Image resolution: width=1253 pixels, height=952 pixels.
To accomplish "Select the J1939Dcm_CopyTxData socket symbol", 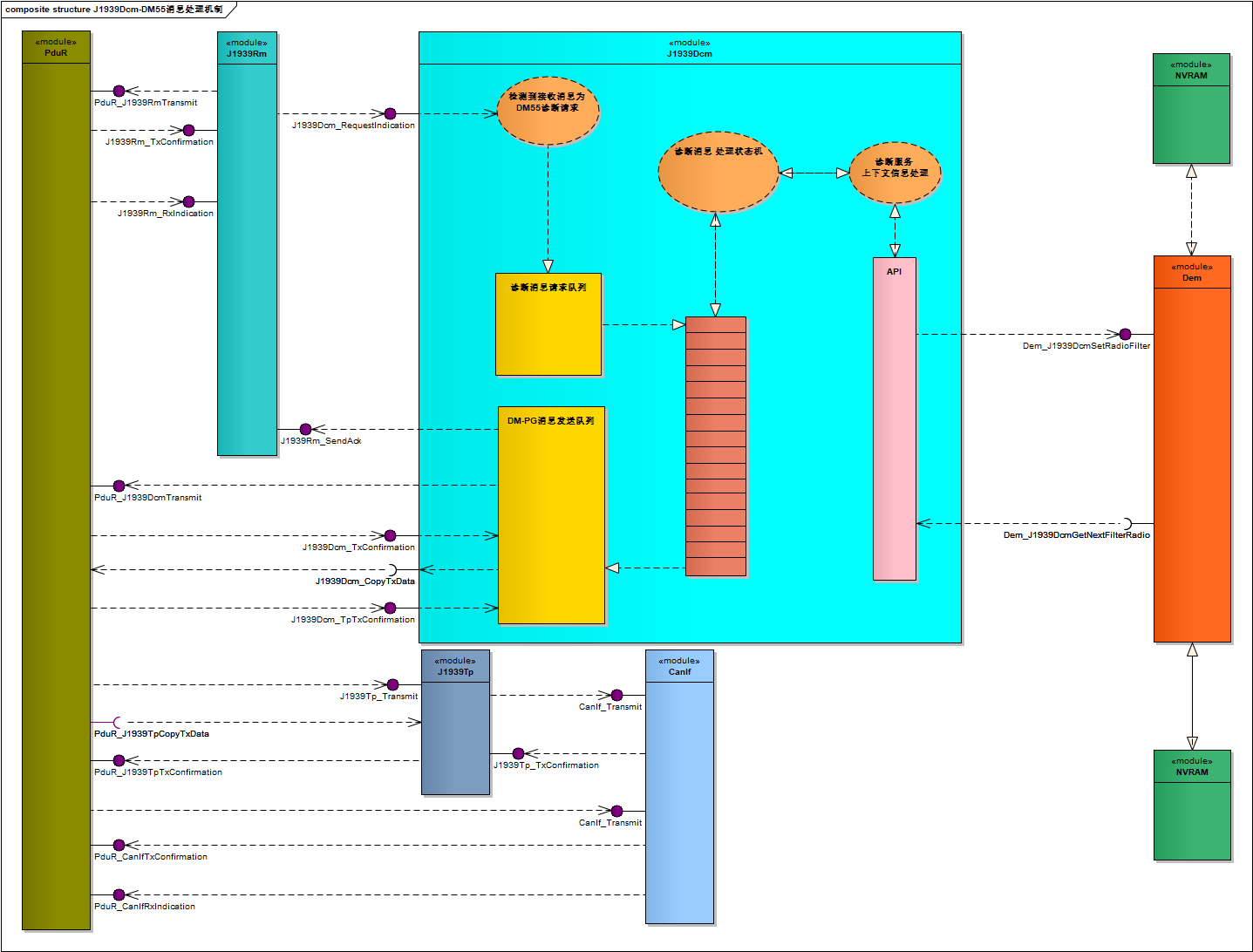I will pos(392,569).
